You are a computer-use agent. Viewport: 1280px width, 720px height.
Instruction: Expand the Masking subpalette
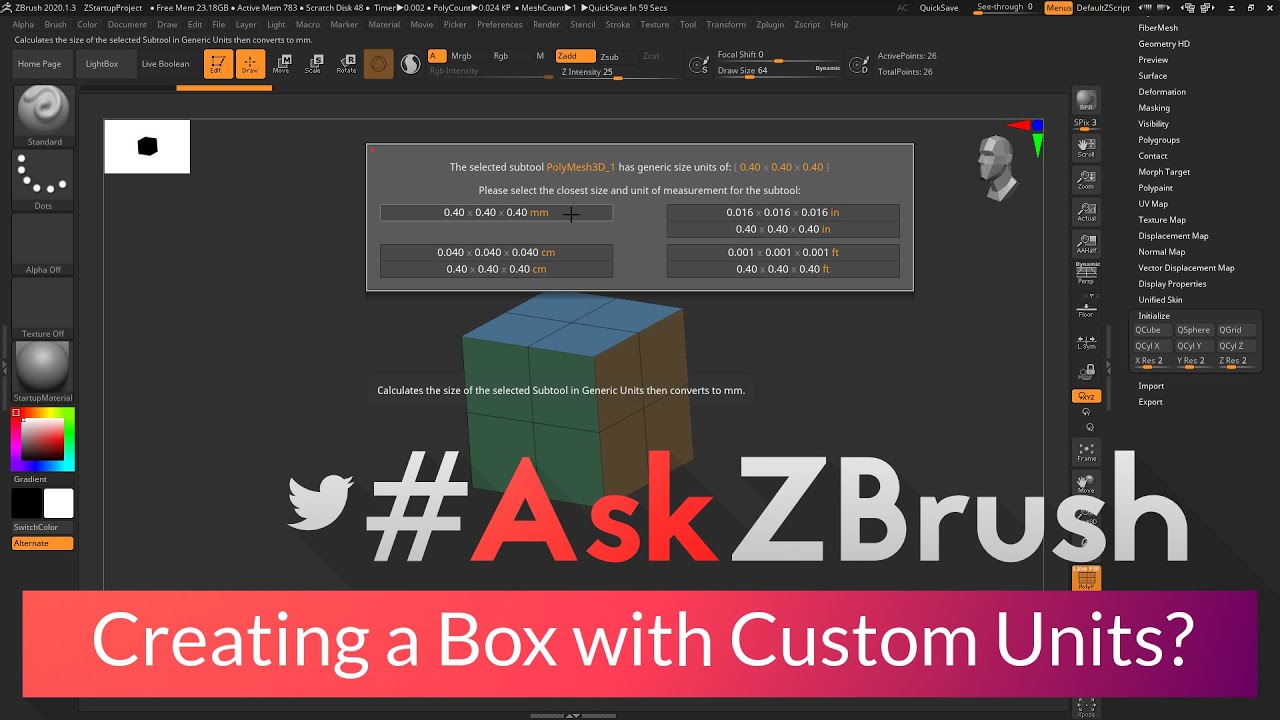[1154, 108]
